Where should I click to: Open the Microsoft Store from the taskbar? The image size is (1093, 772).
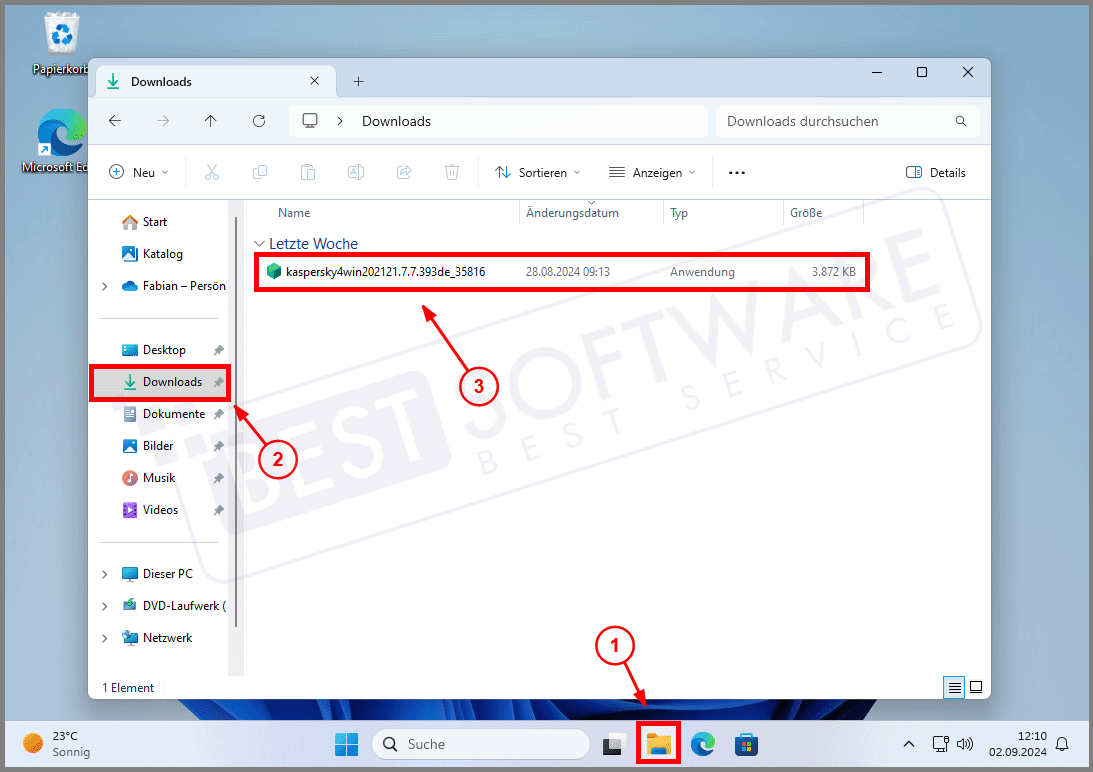point(746,744)
